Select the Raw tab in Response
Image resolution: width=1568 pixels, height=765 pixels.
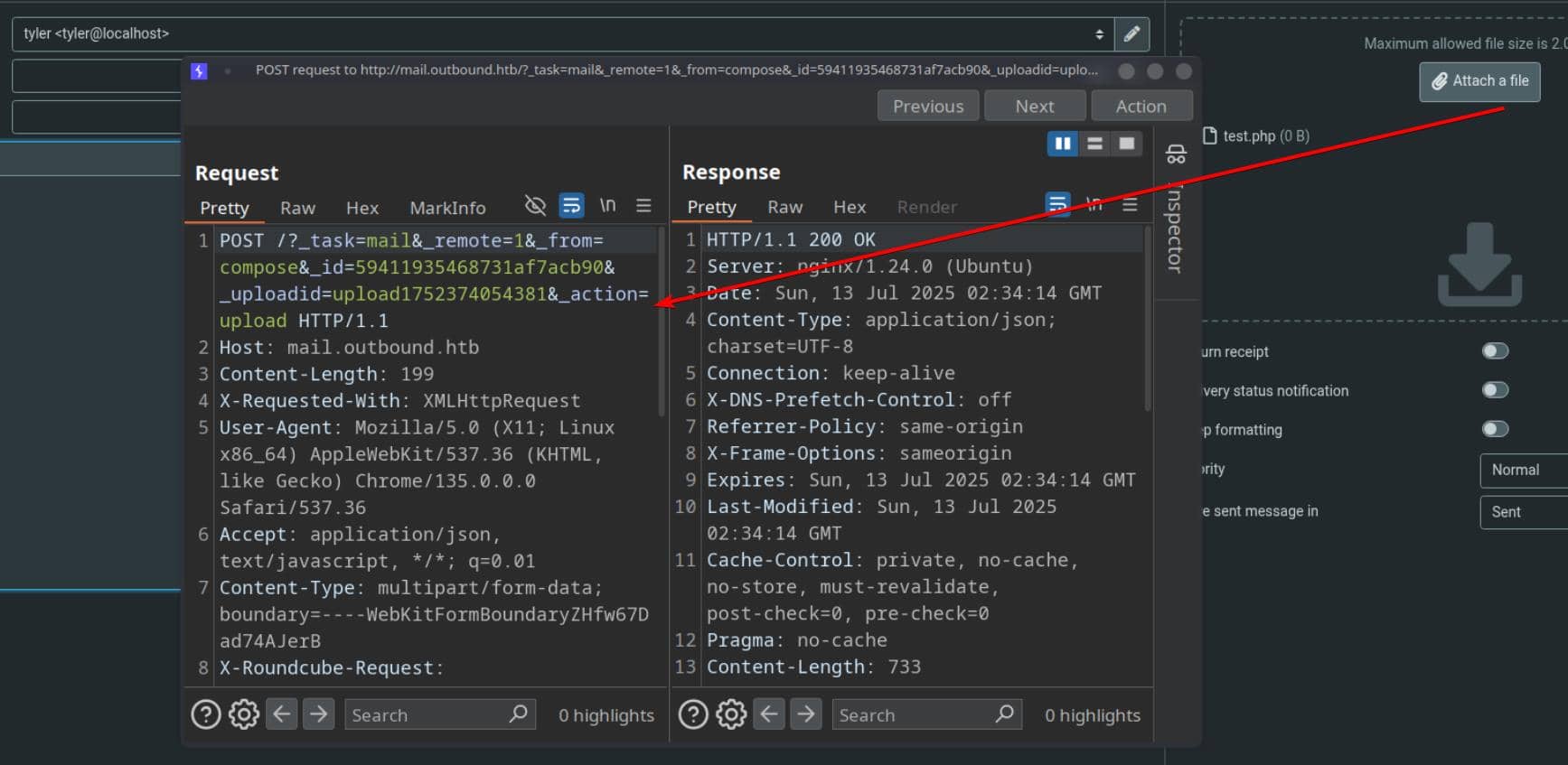point(784,207)
